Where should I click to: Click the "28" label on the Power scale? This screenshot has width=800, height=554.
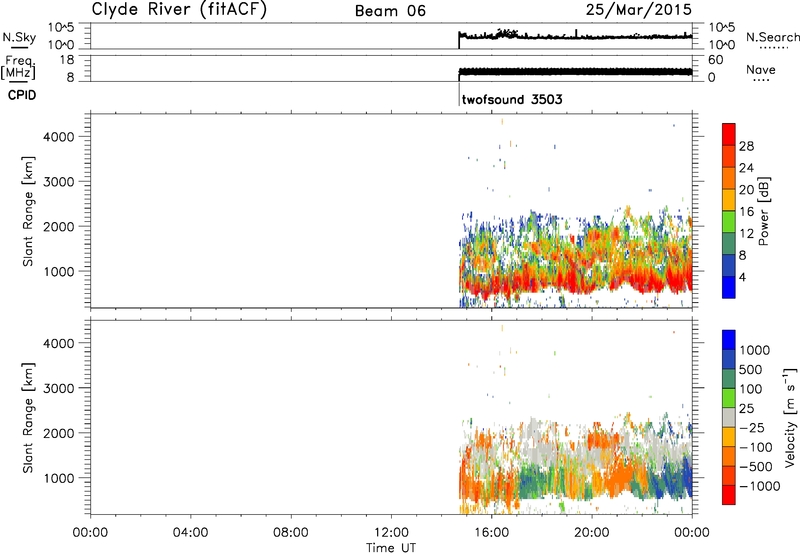(746, 146)
